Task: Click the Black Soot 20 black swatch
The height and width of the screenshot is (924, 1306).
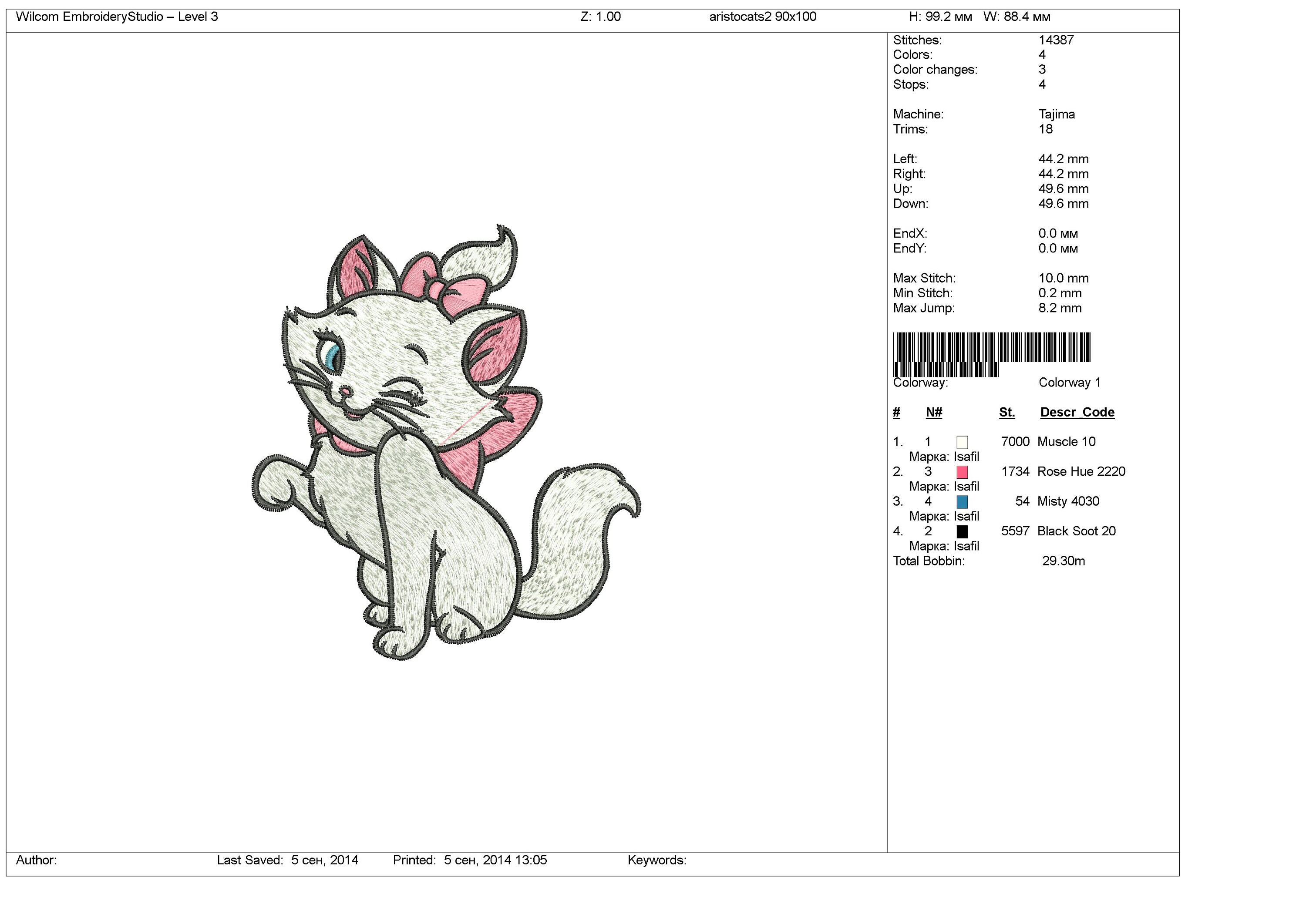Action: point(962,531)
